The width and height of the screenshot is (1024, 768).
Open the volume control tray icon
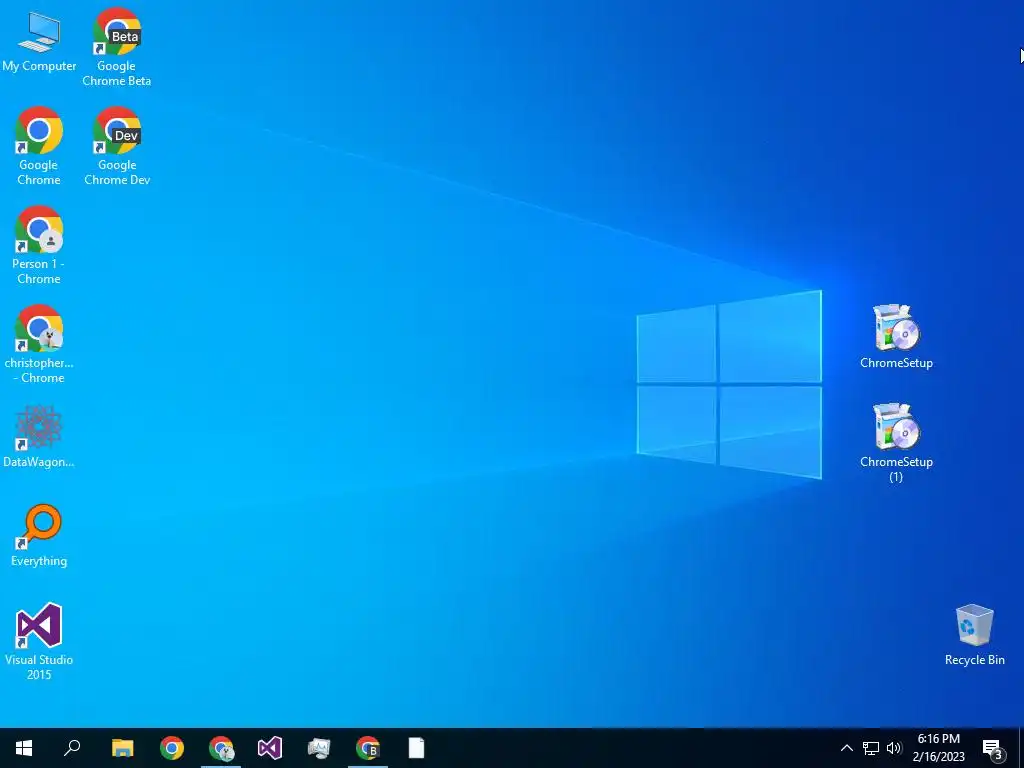pyautogui.click(x=894, y=748)
